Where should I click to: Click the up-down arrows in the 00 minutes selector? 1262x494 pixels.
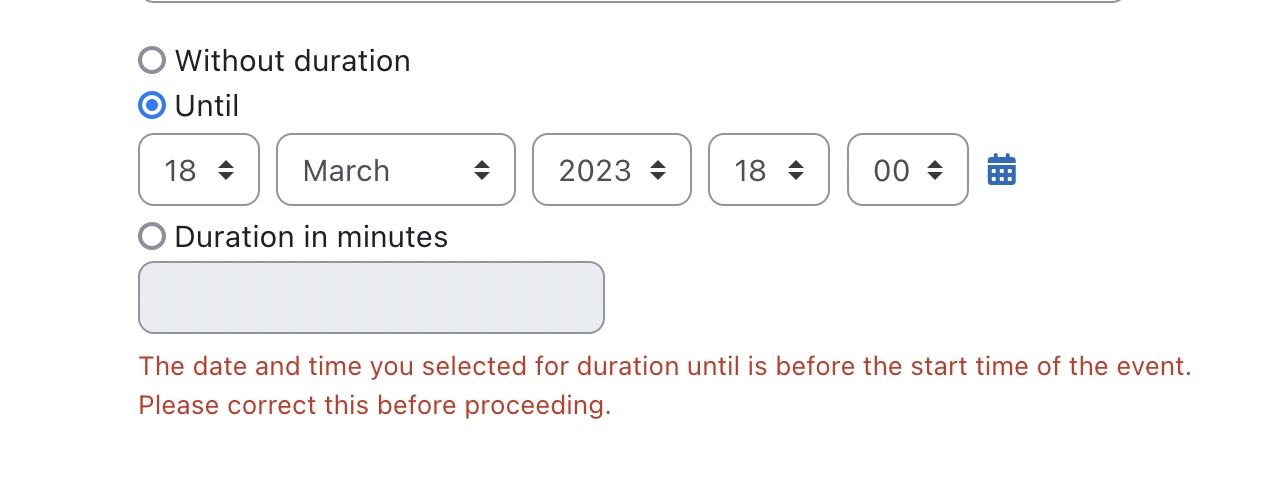pyautogui.click(x=935, y=170)
